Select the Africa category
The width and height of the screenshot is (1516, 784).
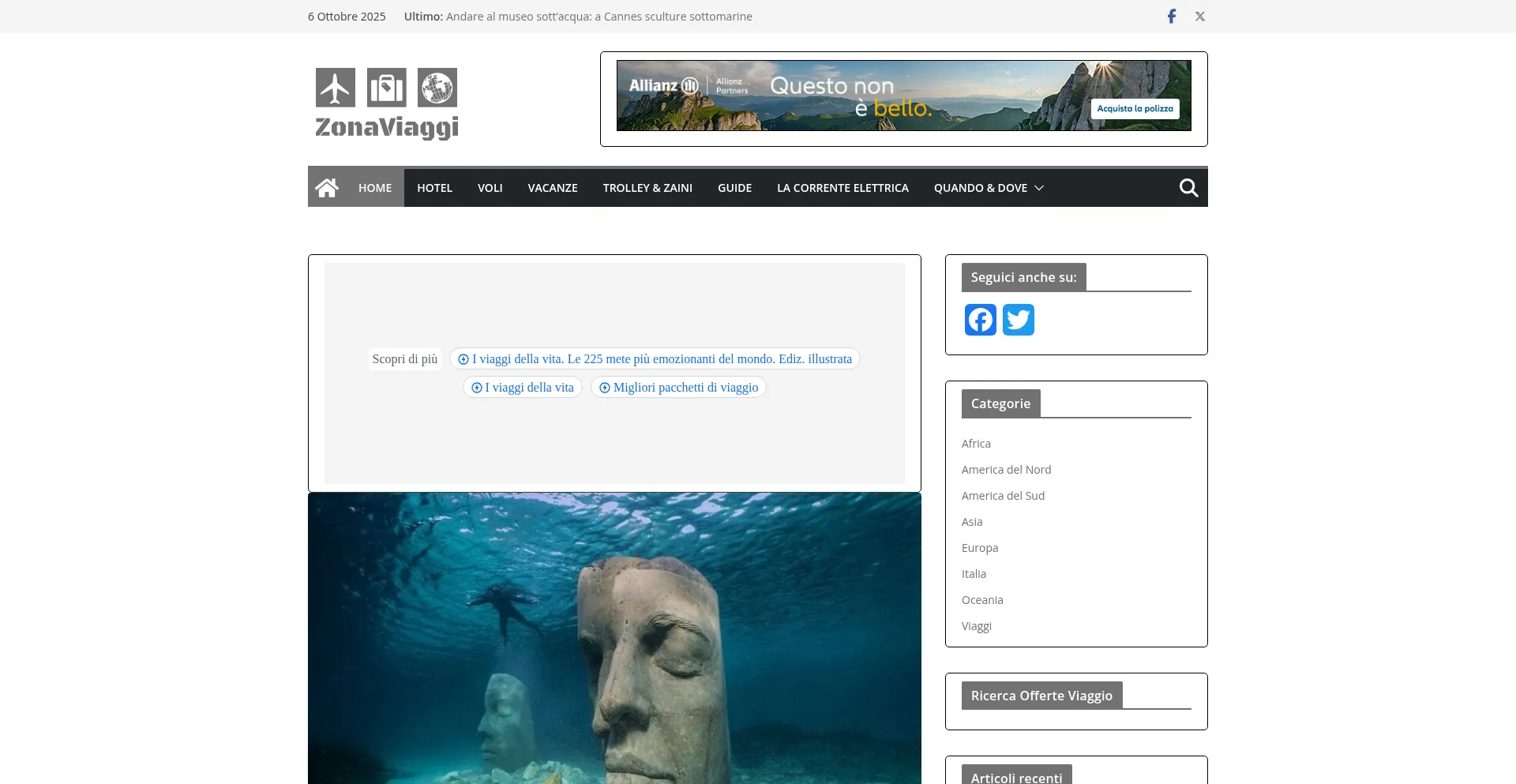(x=976, y=444)
